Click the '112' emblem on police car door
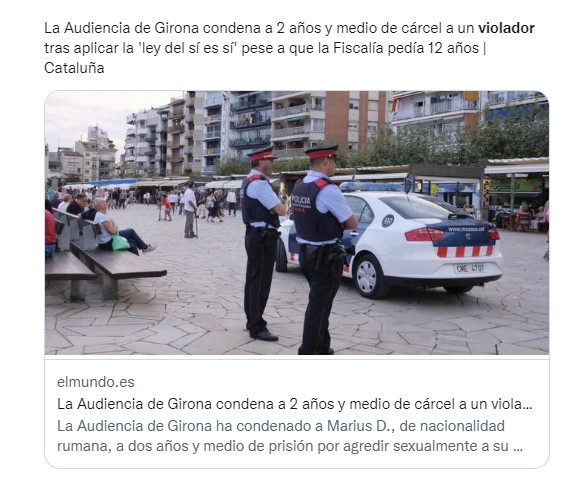This screenshot has width=566, height=477. [x=388, y=221]
